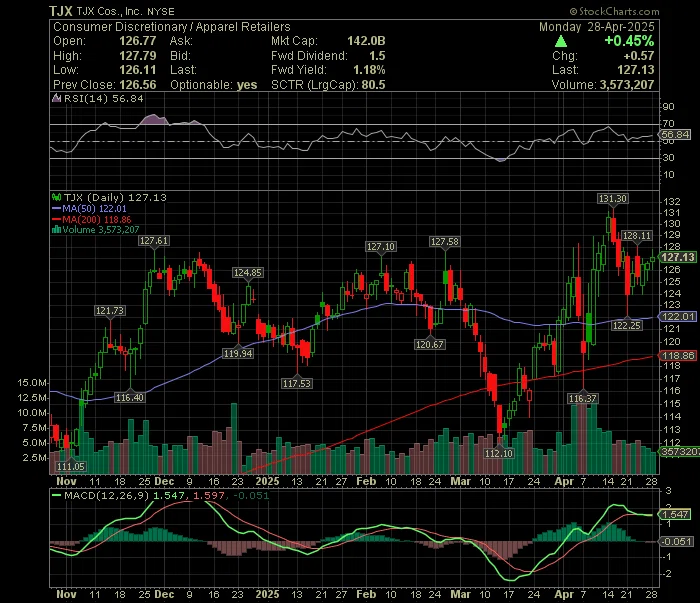The height and width of the screenshot is (603, 700).
Task: Click the 127.61 high label near December
Action: [154, 241]
